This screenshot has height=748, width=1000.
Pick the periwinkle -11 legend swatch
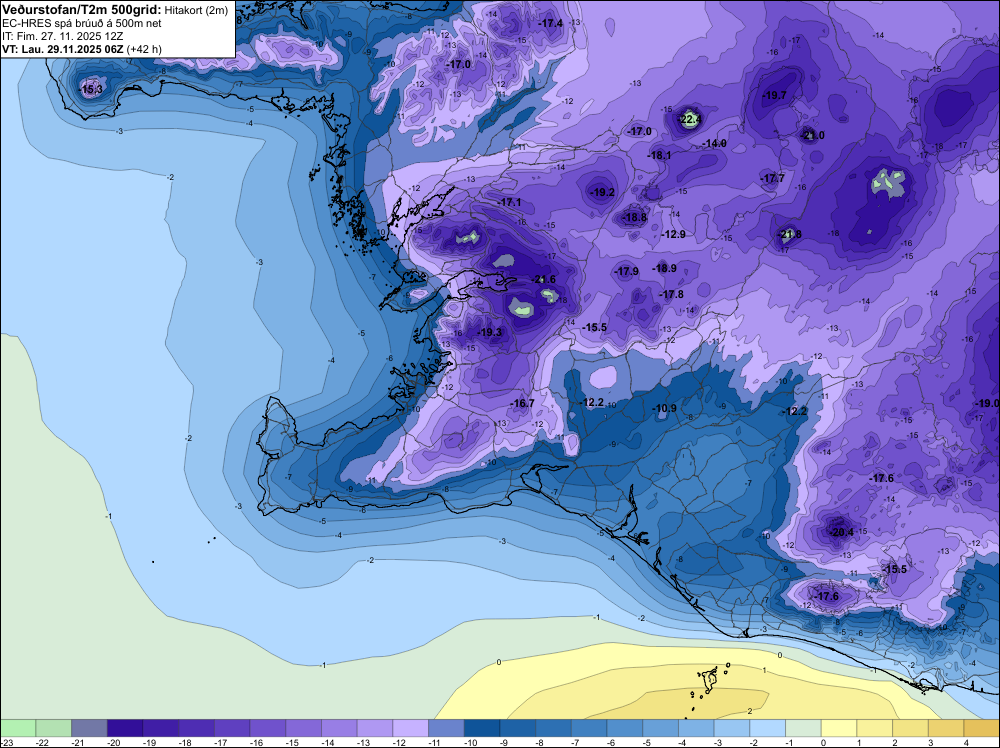[x=446, y=728]
